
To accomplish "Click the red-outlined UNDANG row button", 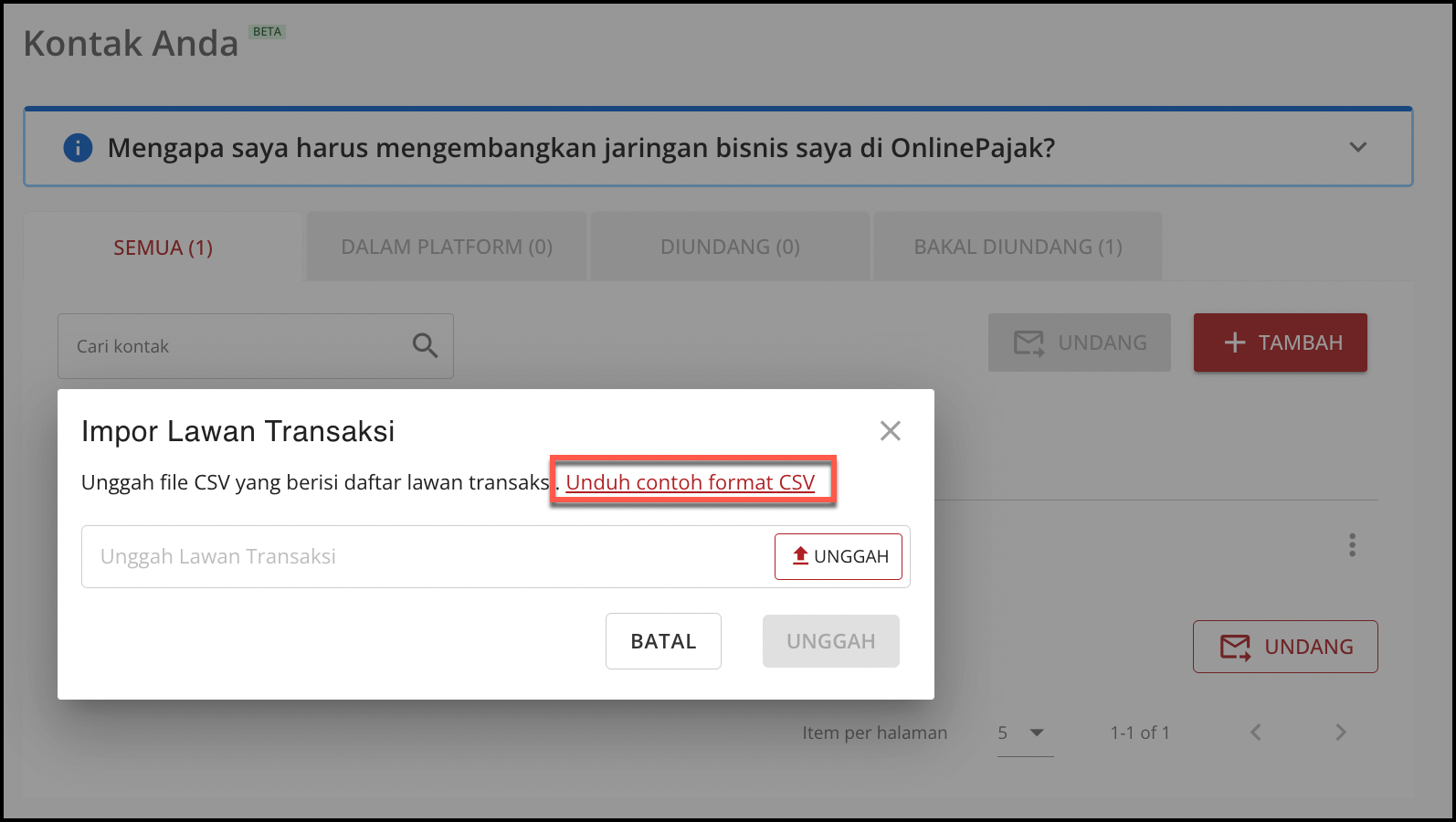I will [x=1284, y=647].
